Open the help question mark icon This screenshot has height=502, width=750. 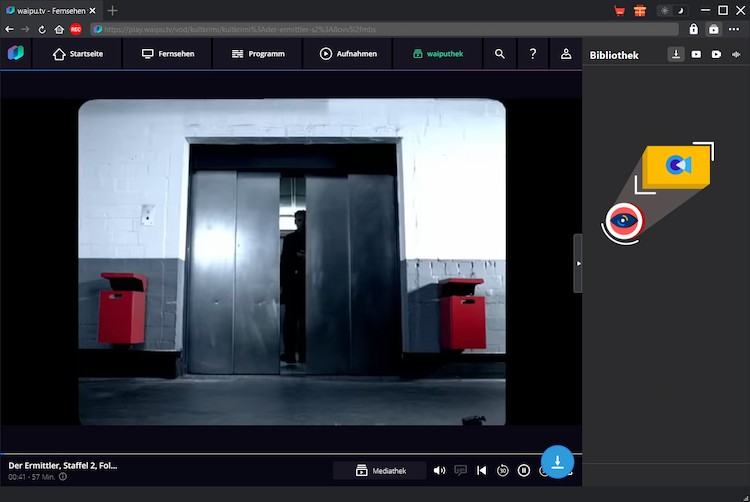[533, 54]
